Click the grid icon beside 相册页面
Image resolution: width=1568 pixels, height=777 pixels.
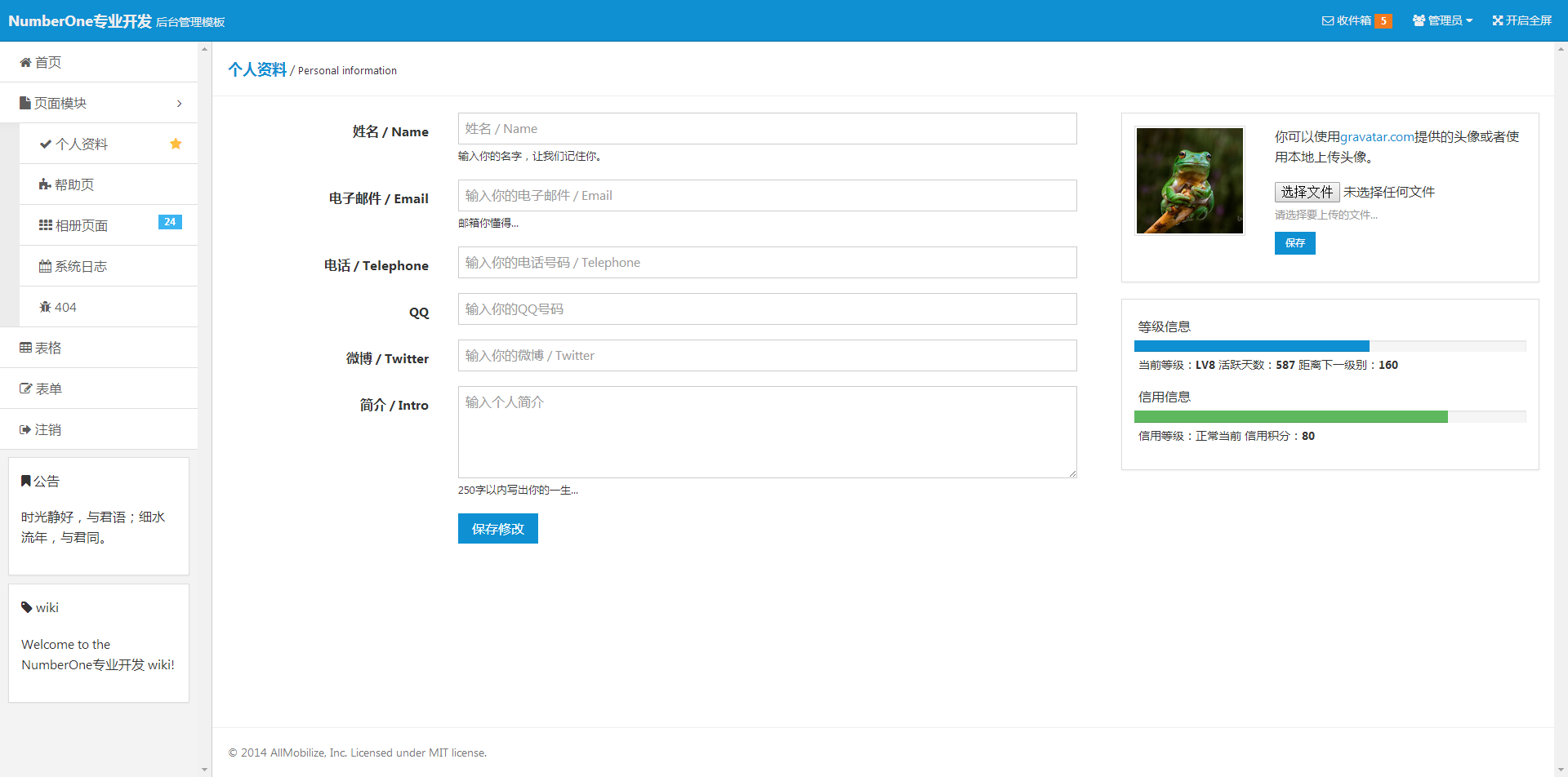45,225
